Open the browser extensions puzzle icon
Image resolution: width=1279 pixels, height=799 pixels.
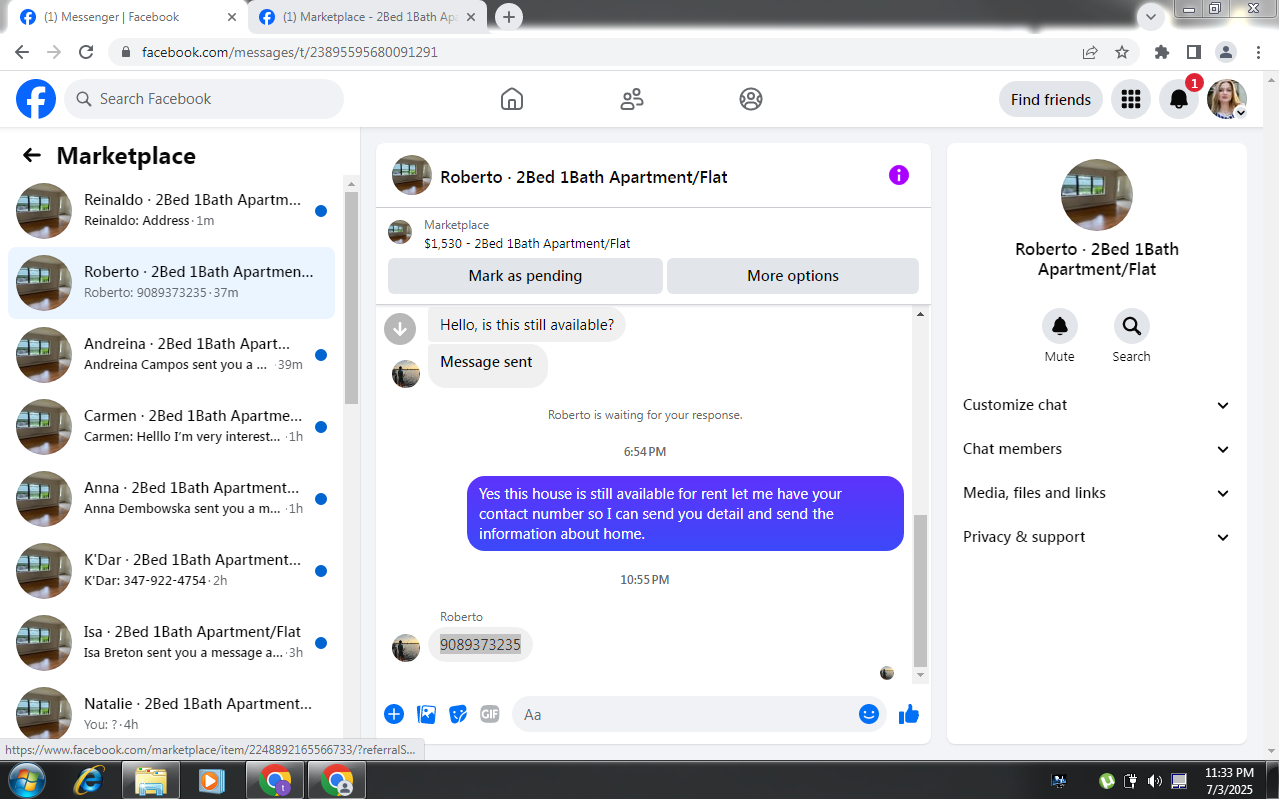[1161, 52]
